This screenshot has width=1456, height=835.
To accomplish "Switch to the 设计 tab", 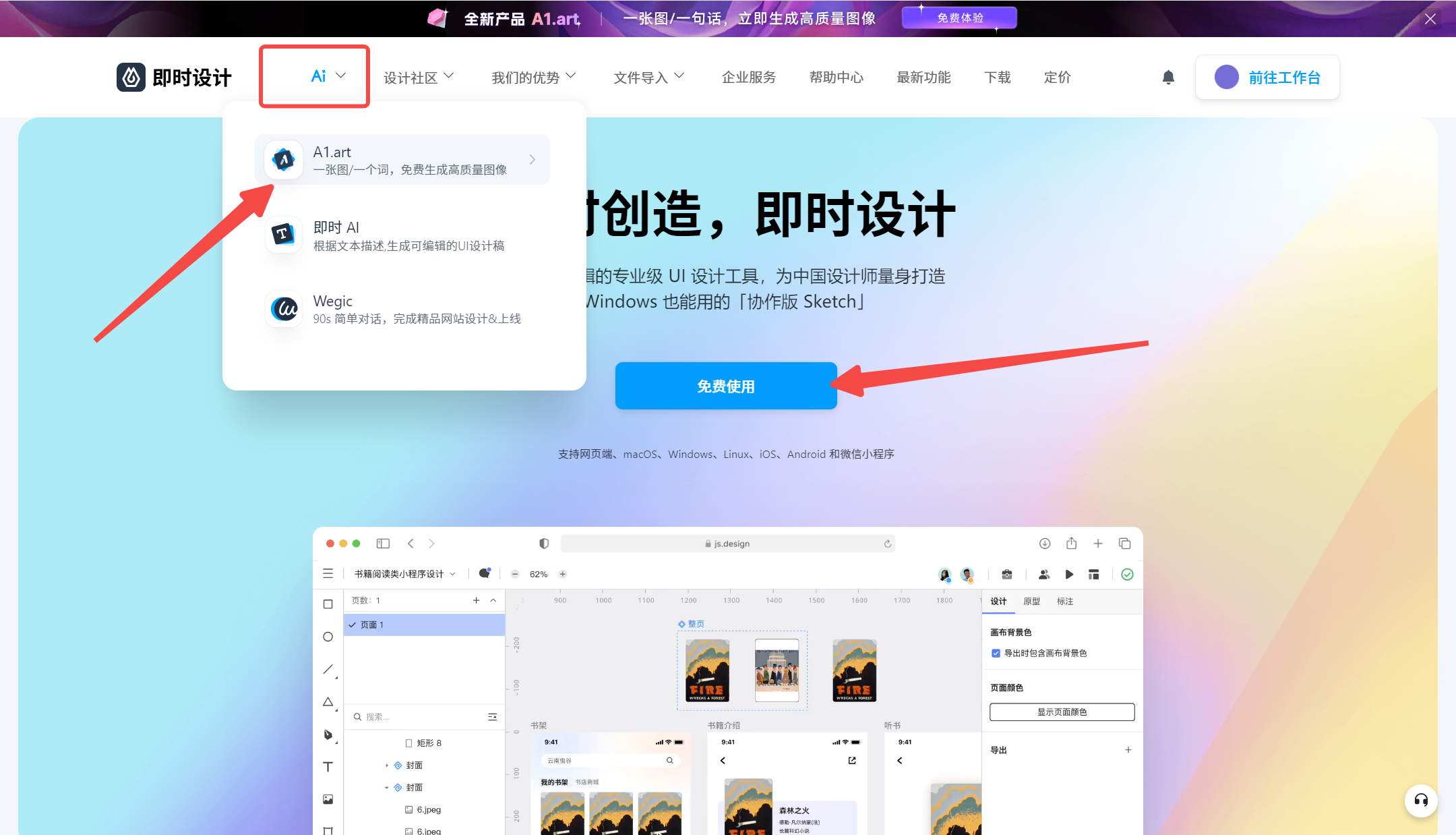I will (x=998, y=601).
